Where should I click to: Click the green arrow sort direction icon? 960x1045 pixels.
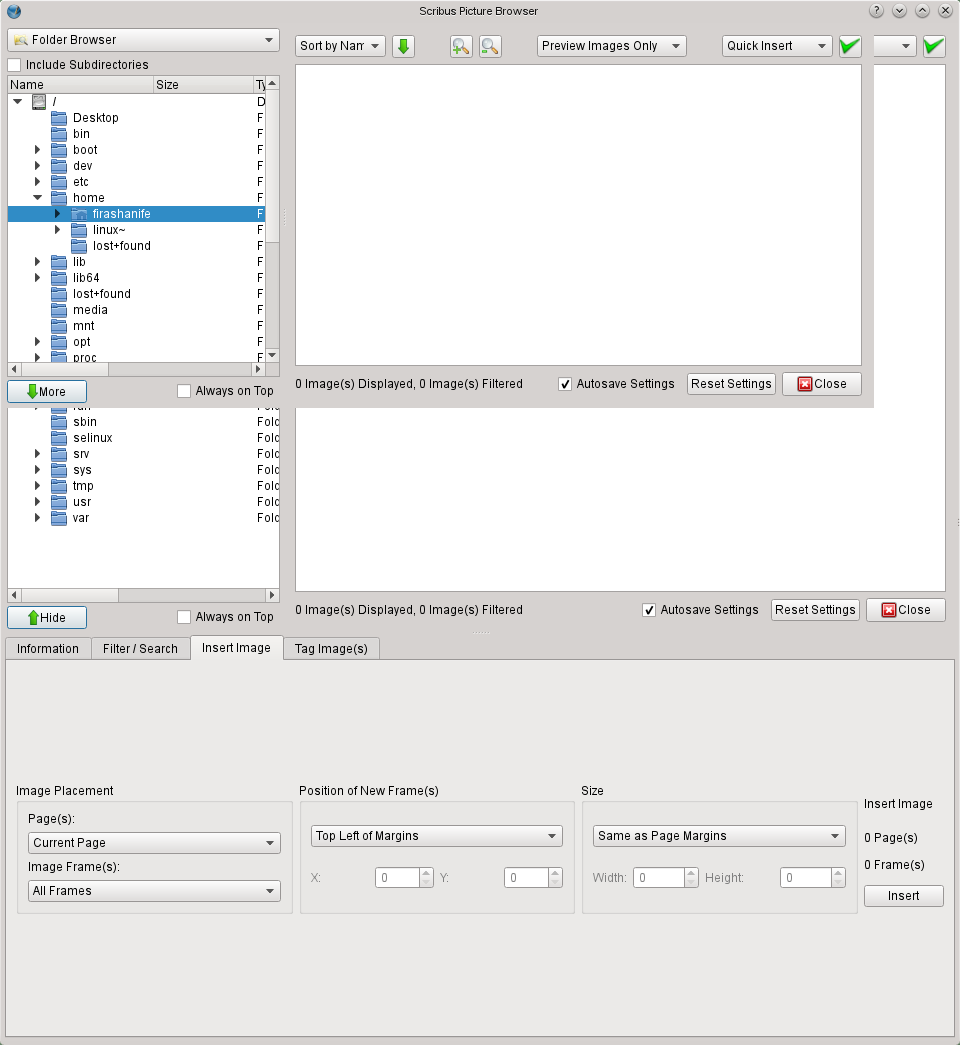point(403,46)
